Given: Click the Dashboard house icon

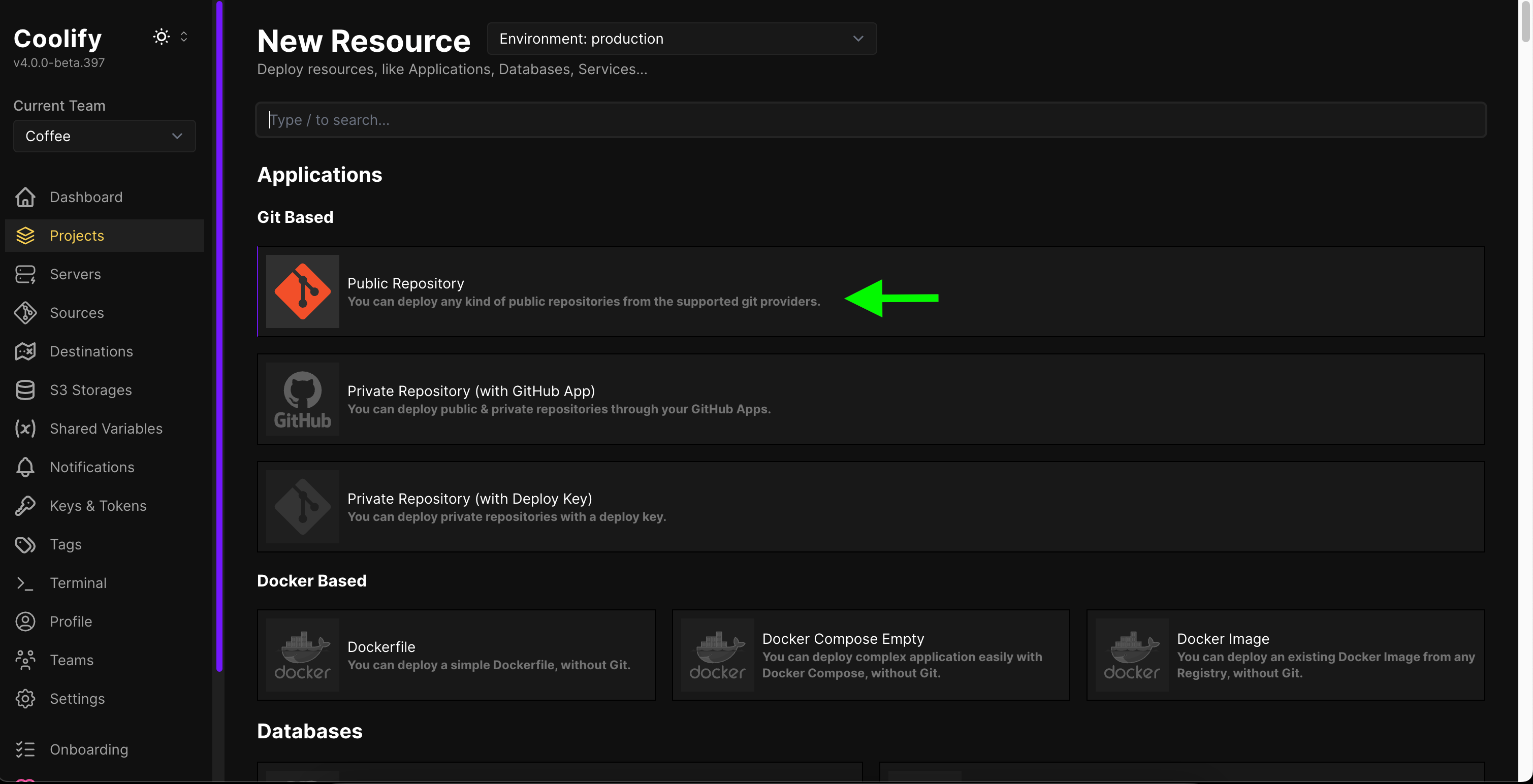Looking at the screenshot, I should (25, 197).
